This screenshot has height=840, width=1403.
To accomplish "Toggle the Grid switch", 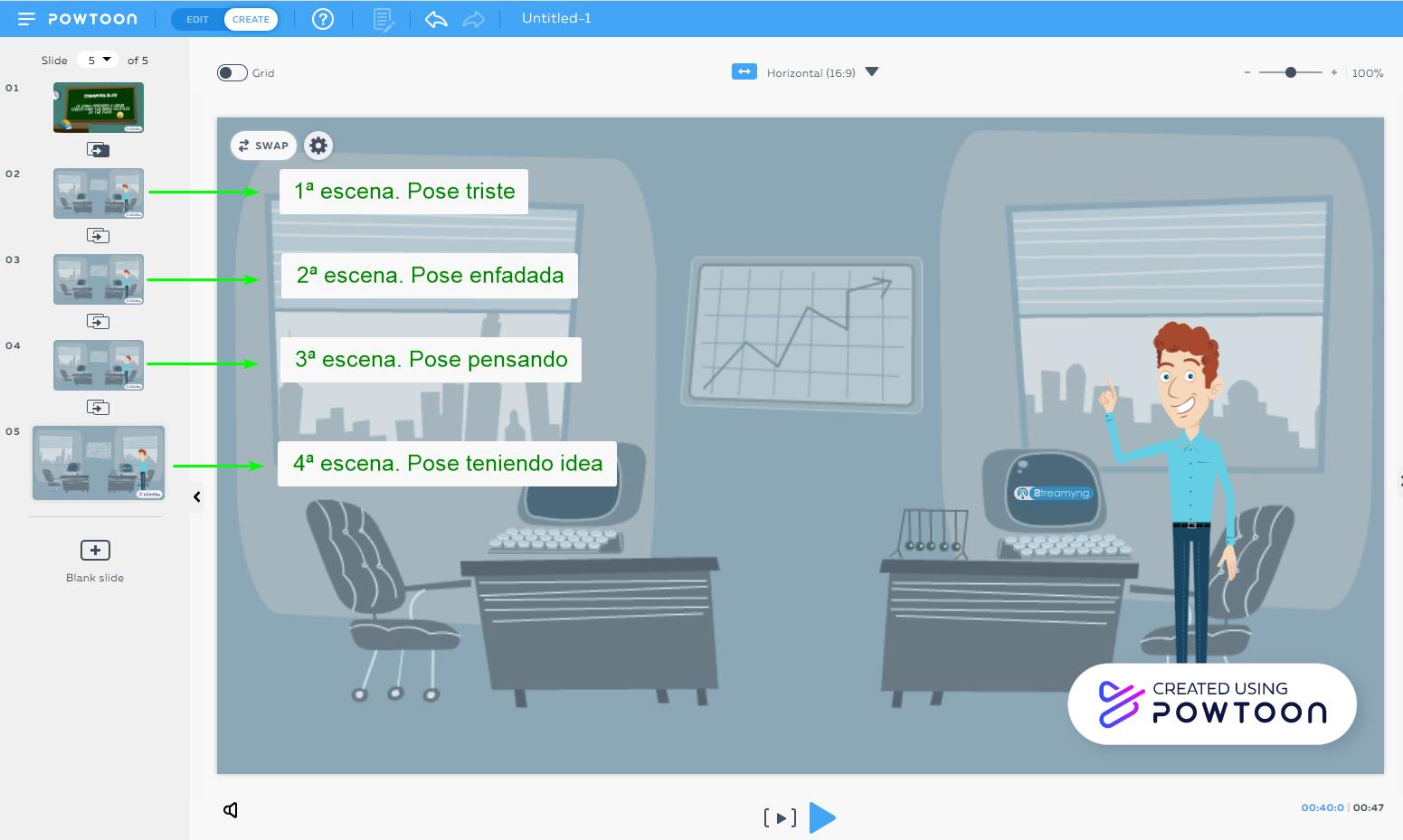I will coord(232,73).
